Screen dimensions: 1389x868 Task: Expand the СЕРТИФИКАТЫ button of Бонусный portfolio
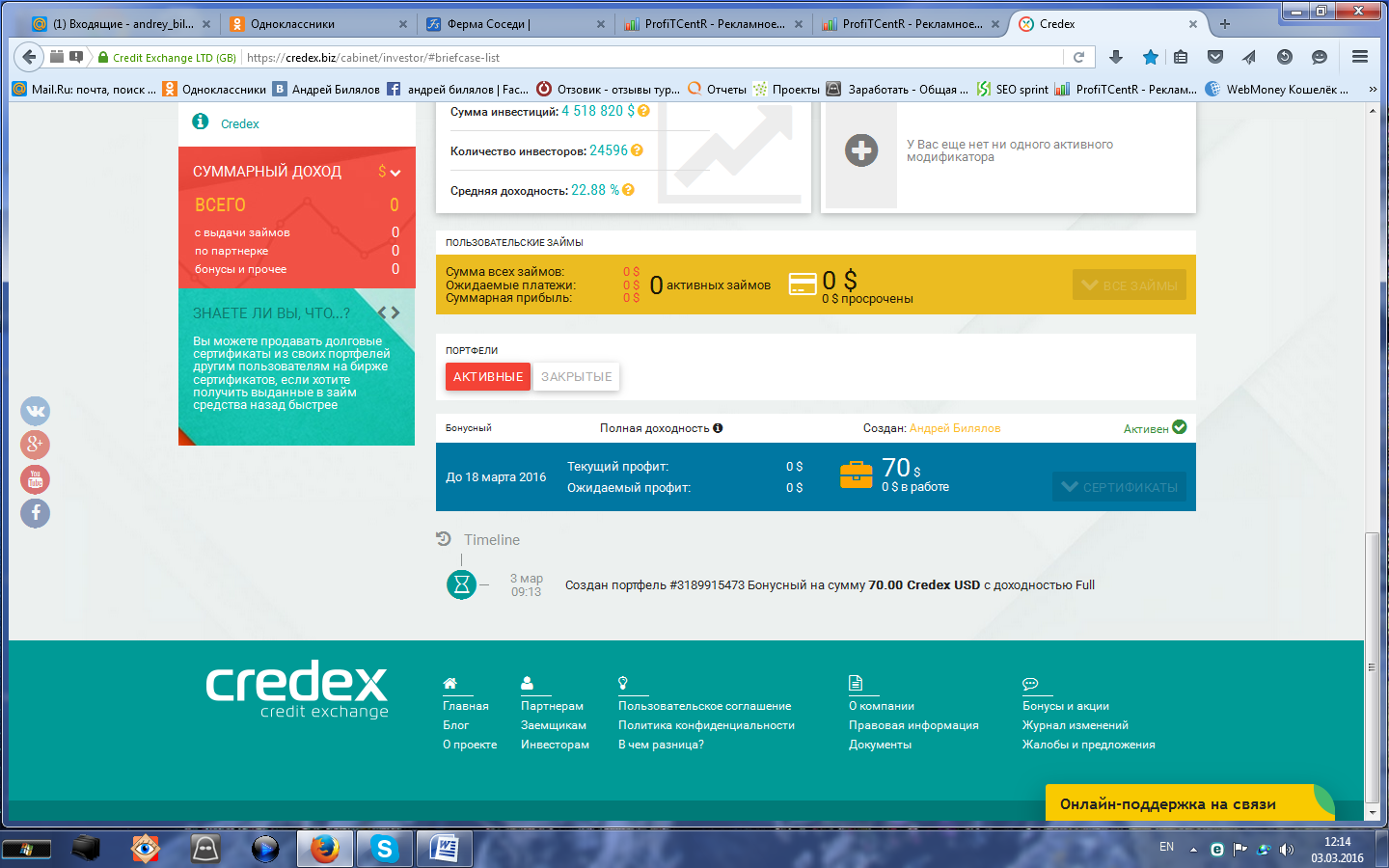click(x=1120, y=487)
